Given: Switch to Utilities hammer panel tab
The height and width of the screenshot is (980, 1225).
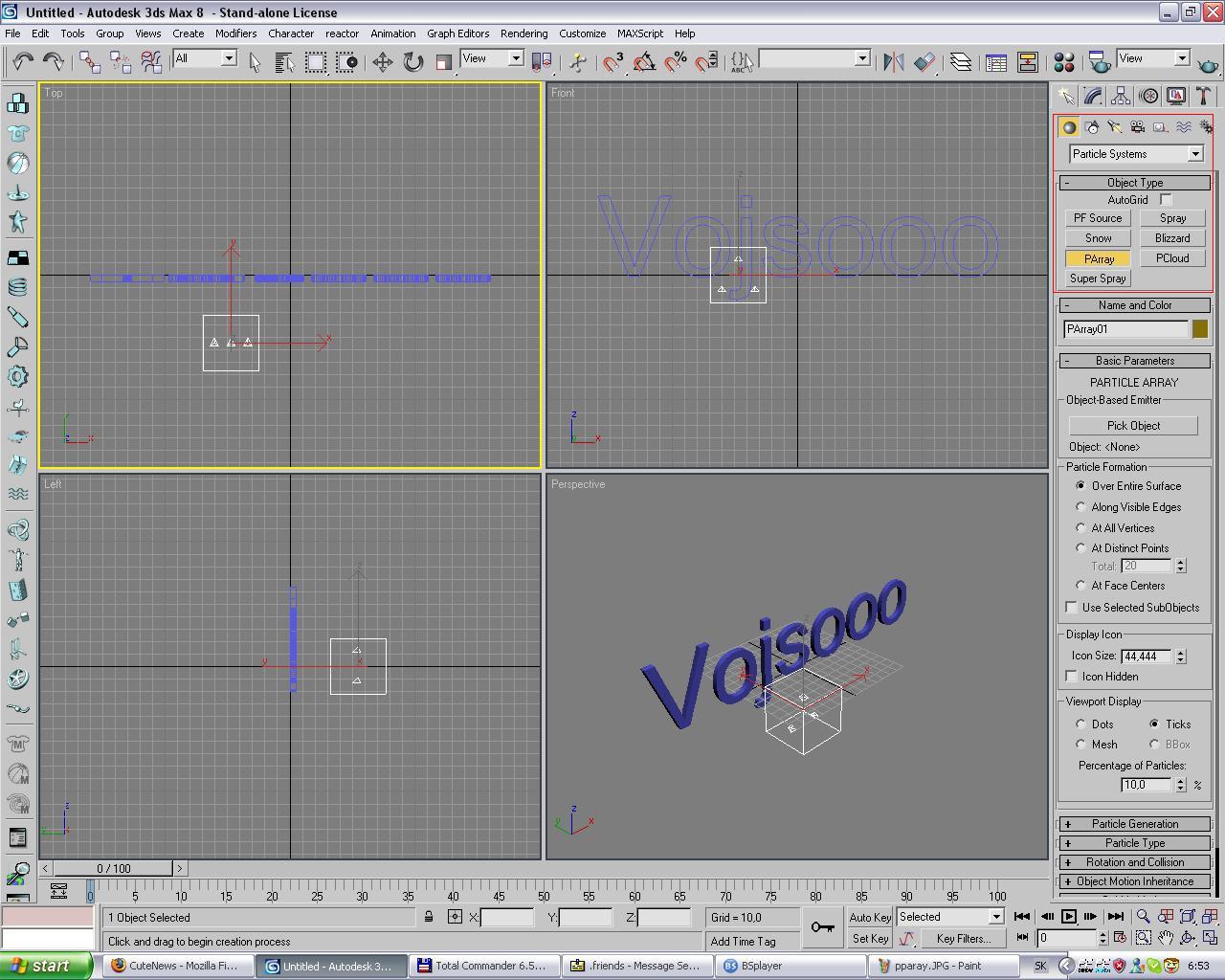Looking at the screenshot, I should point(1203,96).
